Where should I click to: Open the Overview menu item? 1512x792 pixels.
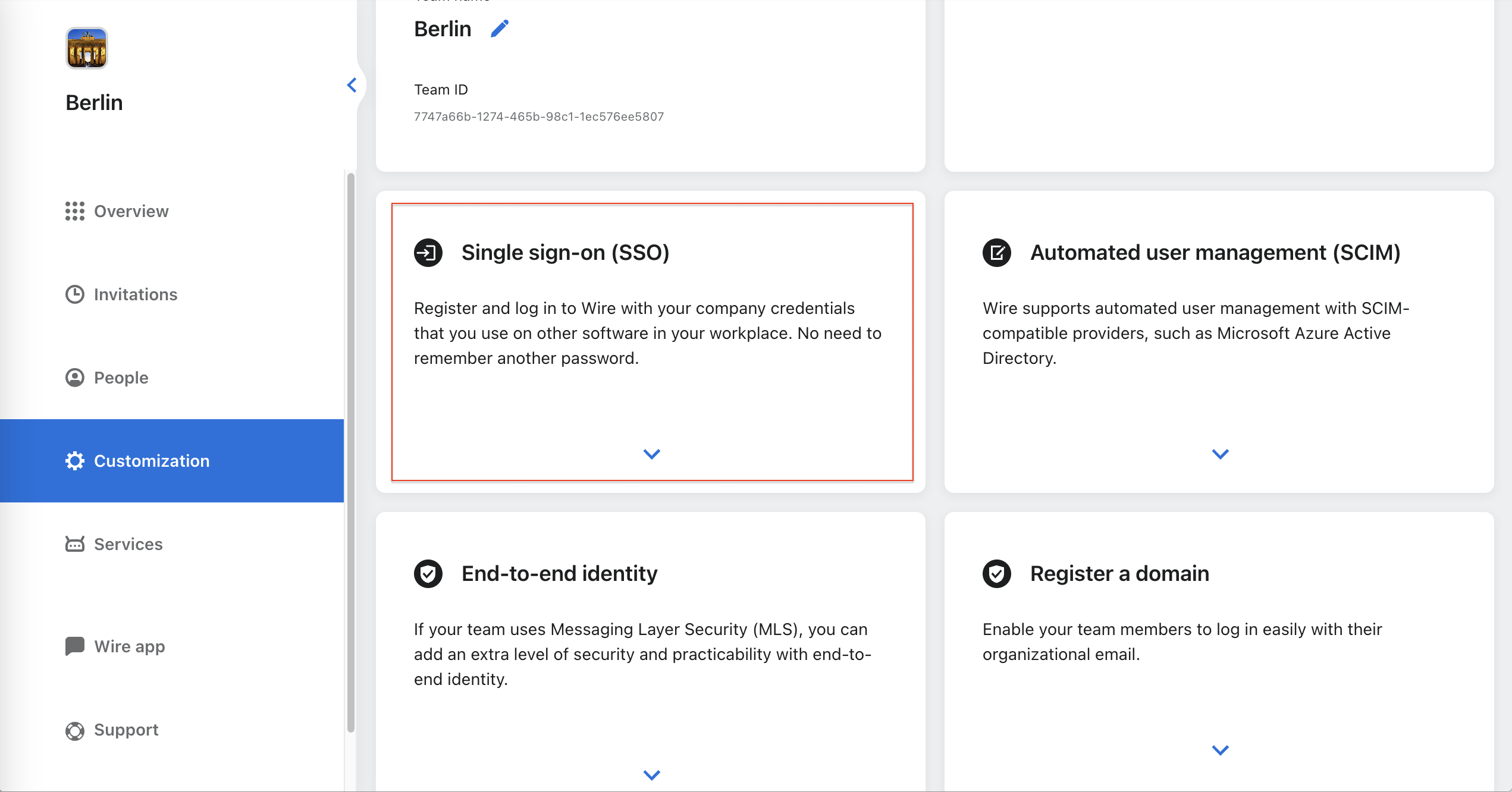coord(172,211)
